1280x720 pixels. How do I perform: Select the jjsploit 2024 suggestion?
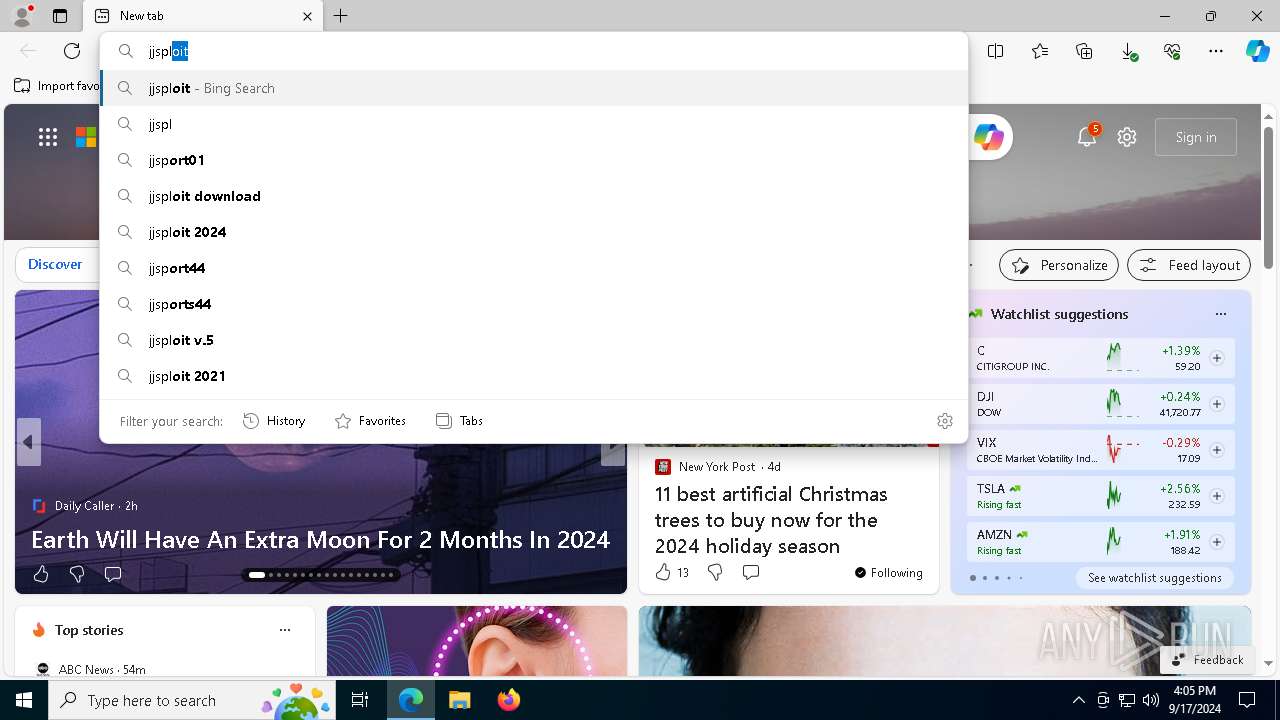click(534, 232)
